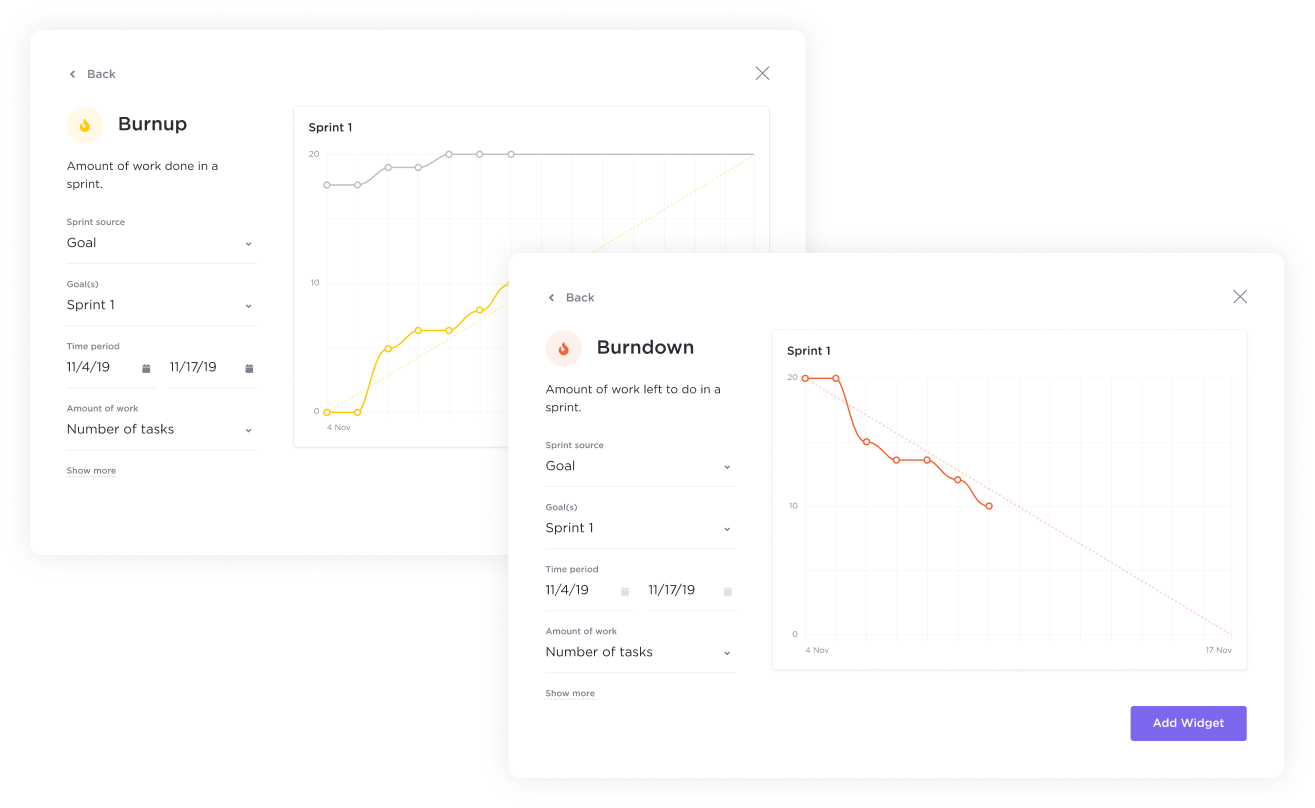Click the orange Burndown flame icon
Image resolution: width=1315 pixels, height=808 pixels.
(x=563, y=348)
